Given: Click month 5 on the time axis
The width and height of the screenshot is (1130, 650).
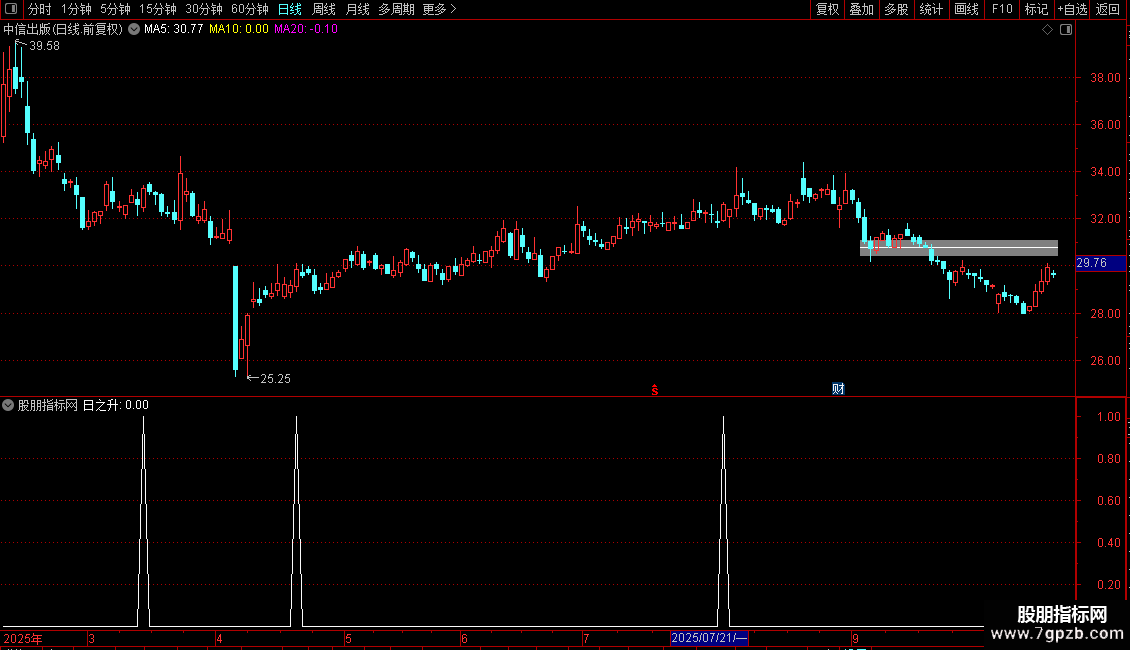Looking at the screenshot, I should (348, 638).
